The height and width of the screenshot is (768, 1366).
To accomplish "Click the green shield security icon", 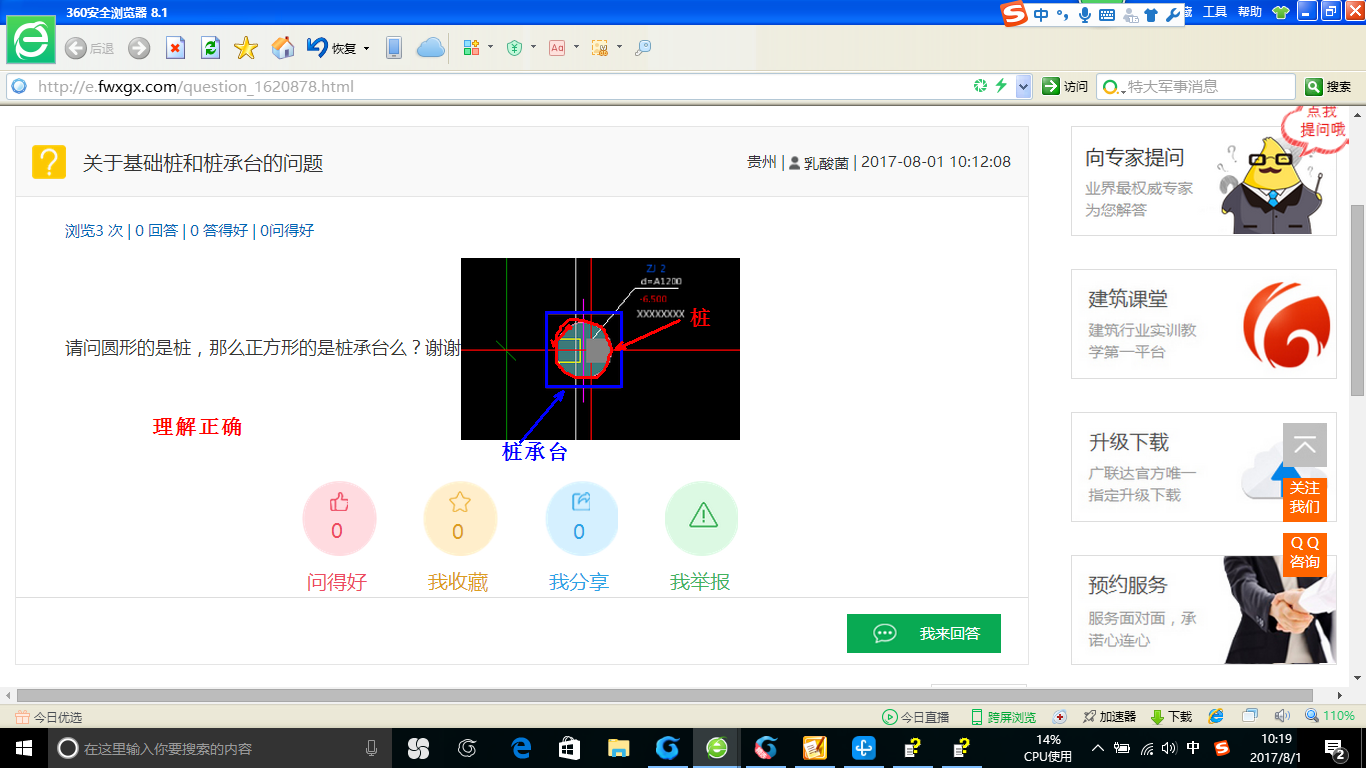I will pyautogui.click(x=514, y=47).
